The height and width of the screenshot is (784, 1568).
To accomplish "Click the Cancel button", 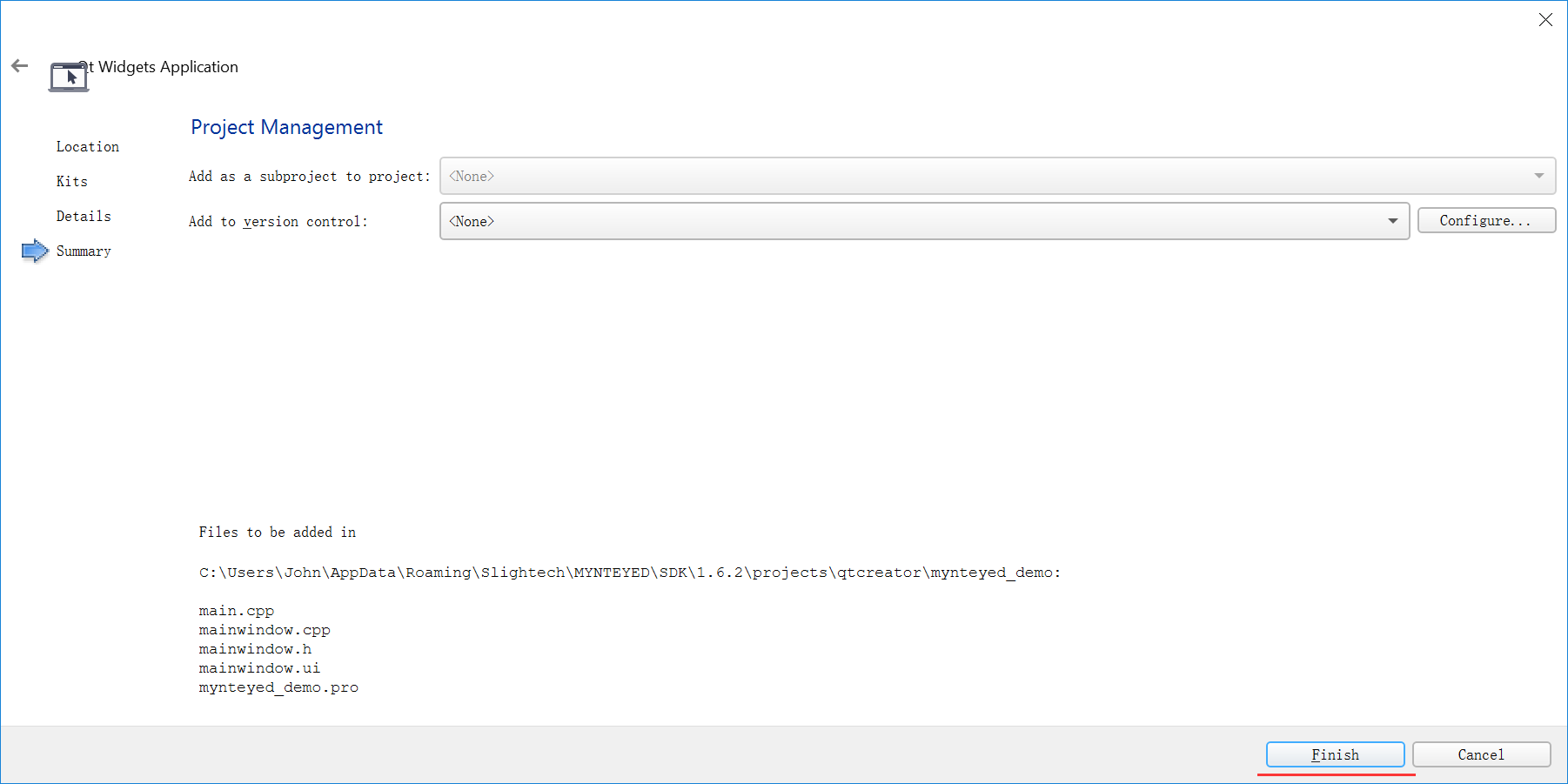I will coord(1481,754).
